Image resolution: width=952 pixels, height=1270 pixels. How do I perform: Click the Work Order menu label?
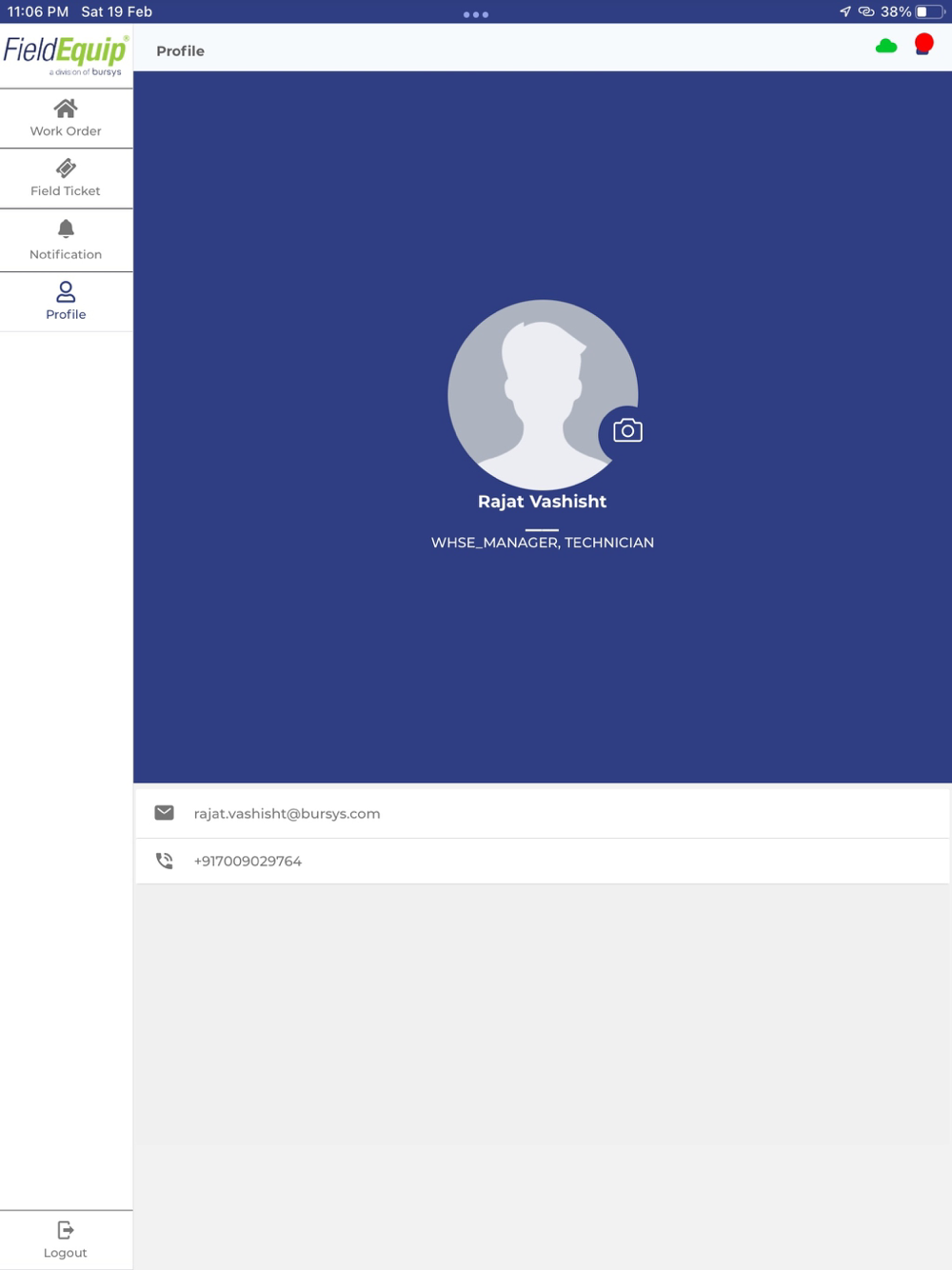66,131
